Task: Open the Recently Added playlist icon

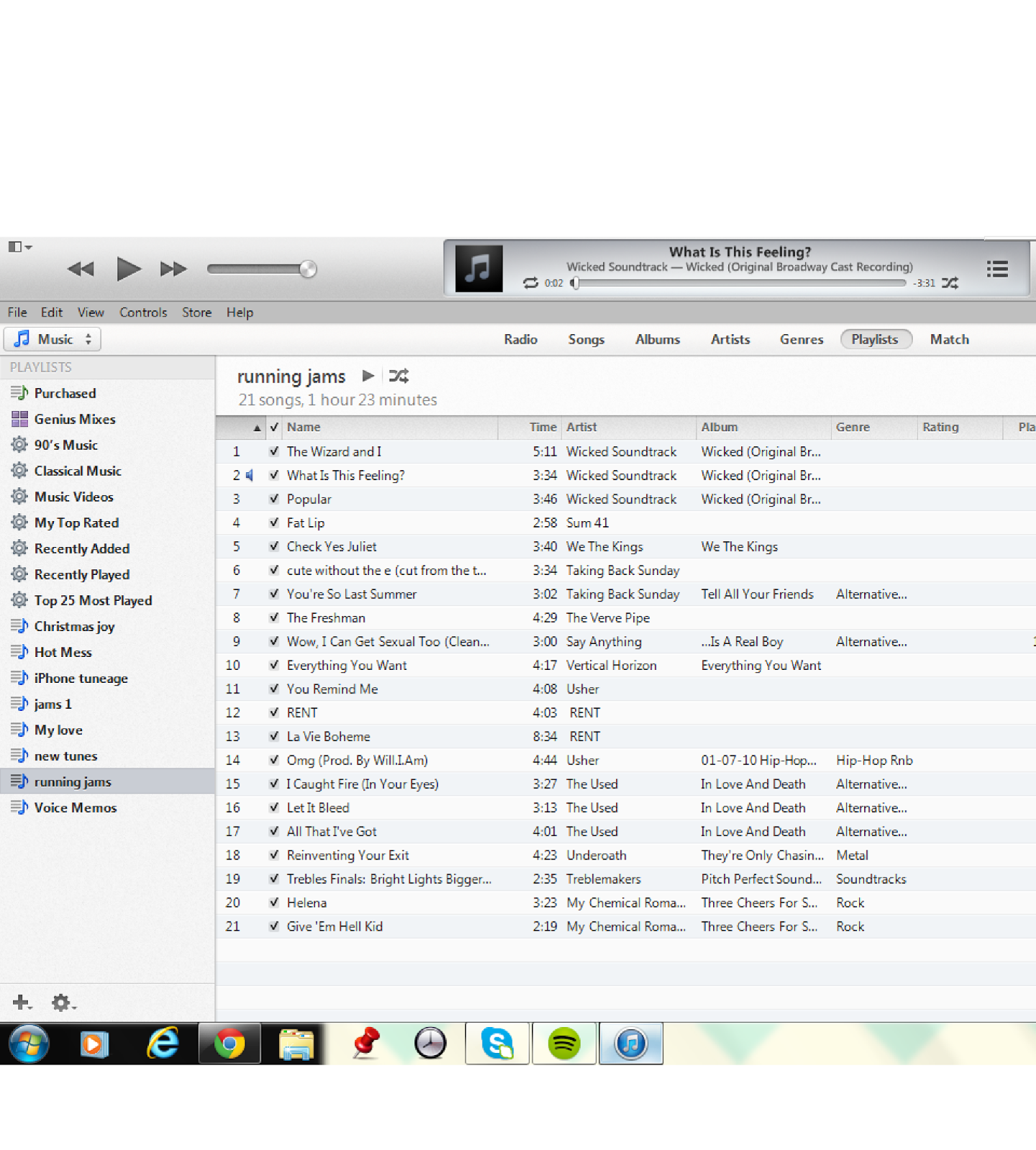Action: (x=19, y=548)
